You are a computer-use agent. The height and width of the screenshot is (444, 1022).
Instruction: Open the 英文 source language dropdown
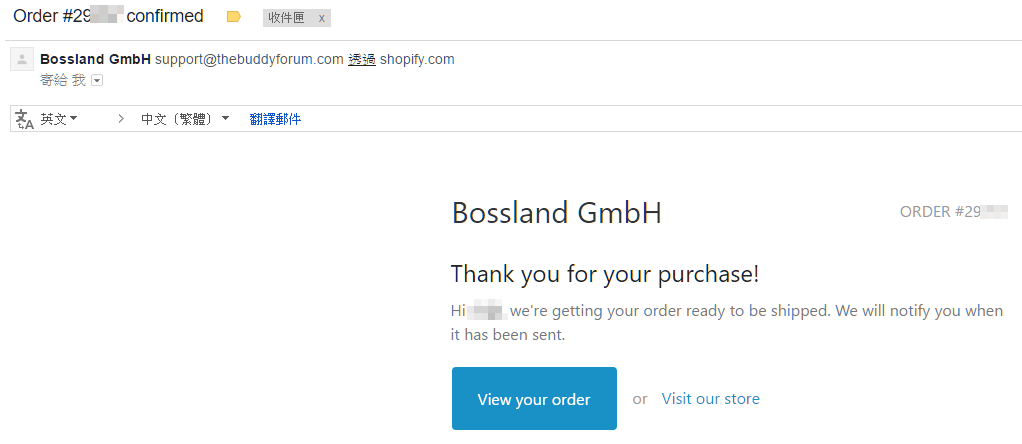[x=59, y=119]
